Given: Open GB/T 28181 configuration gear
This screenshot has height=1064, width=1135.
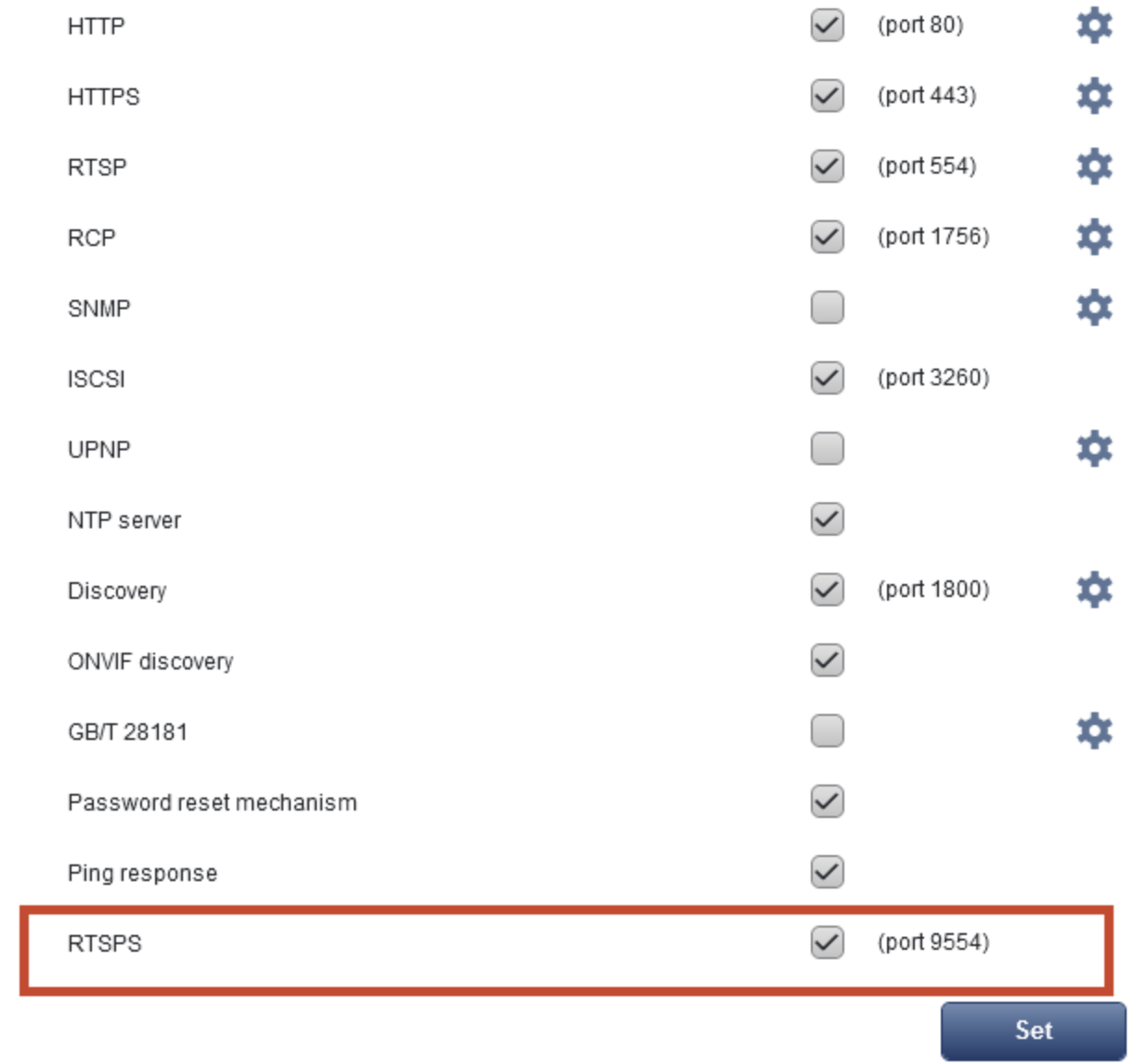Looking at the screenshot, I should tap(1094, 730).
